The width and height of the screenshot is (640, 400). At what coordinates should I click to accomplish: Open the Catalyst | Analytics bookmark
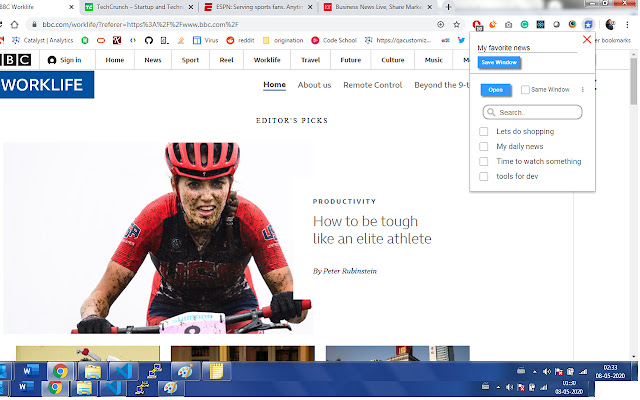(x=43, y=40)
